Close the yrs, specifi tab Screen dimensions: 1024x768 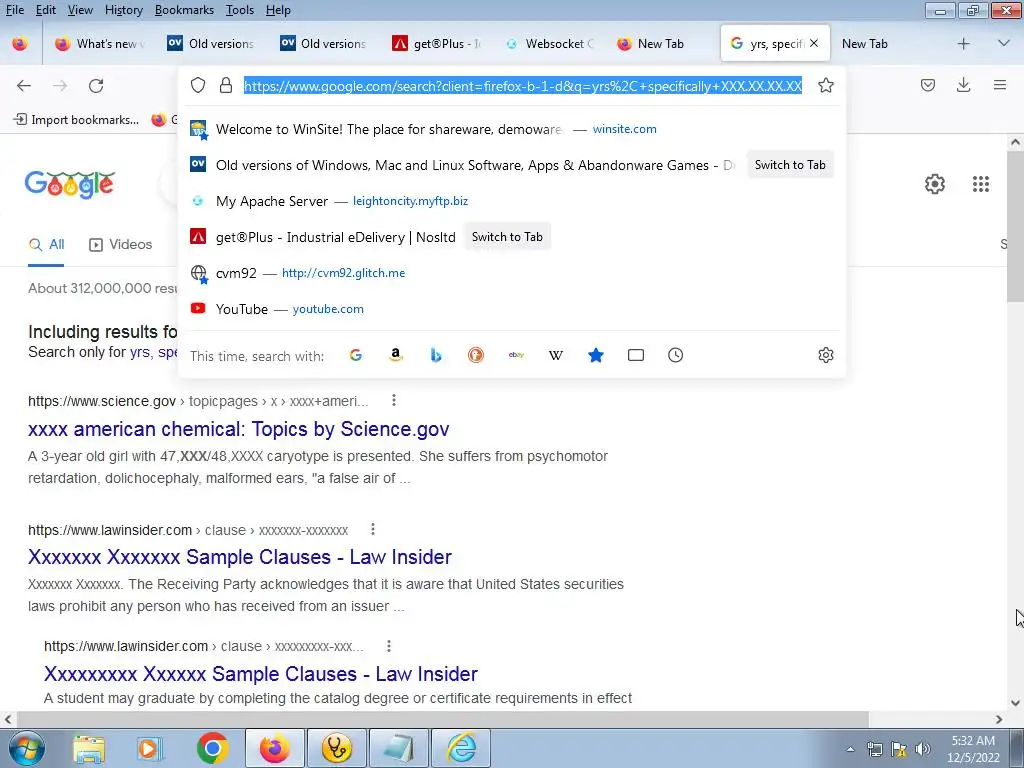click(814, 43)
